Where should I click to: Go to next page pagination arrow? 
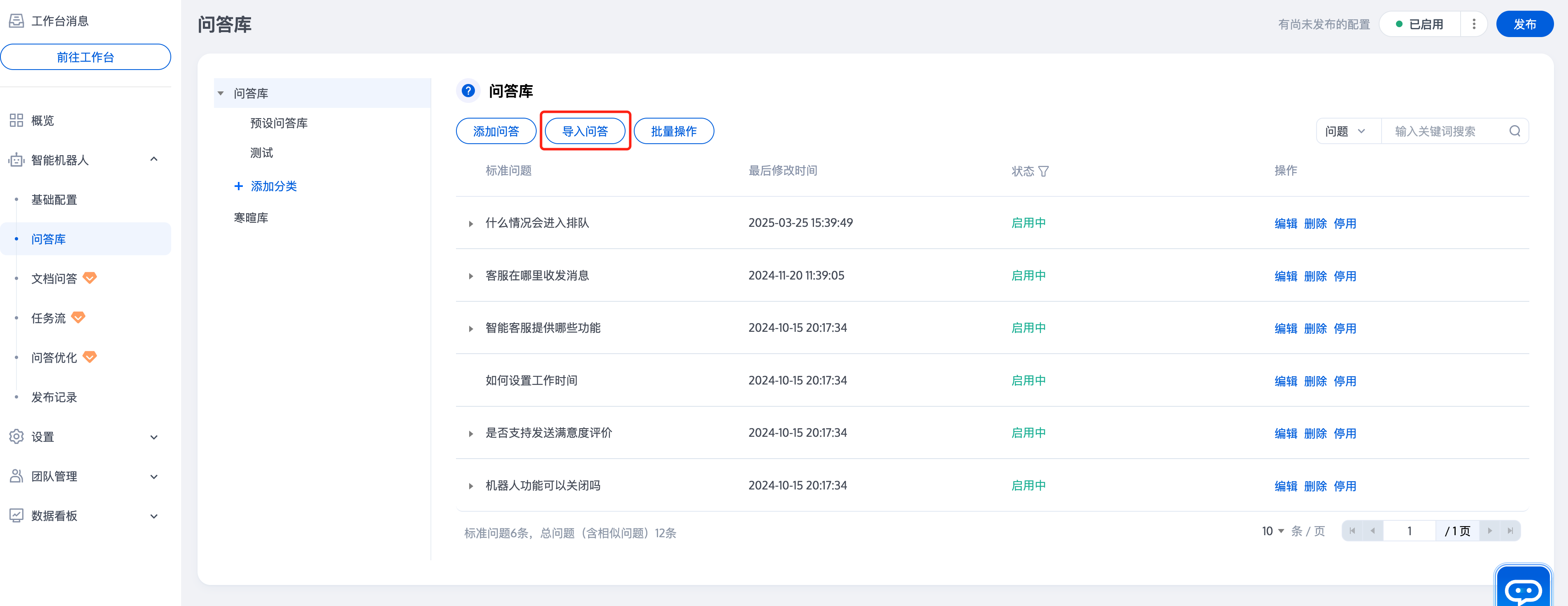tap(1489, 531)
